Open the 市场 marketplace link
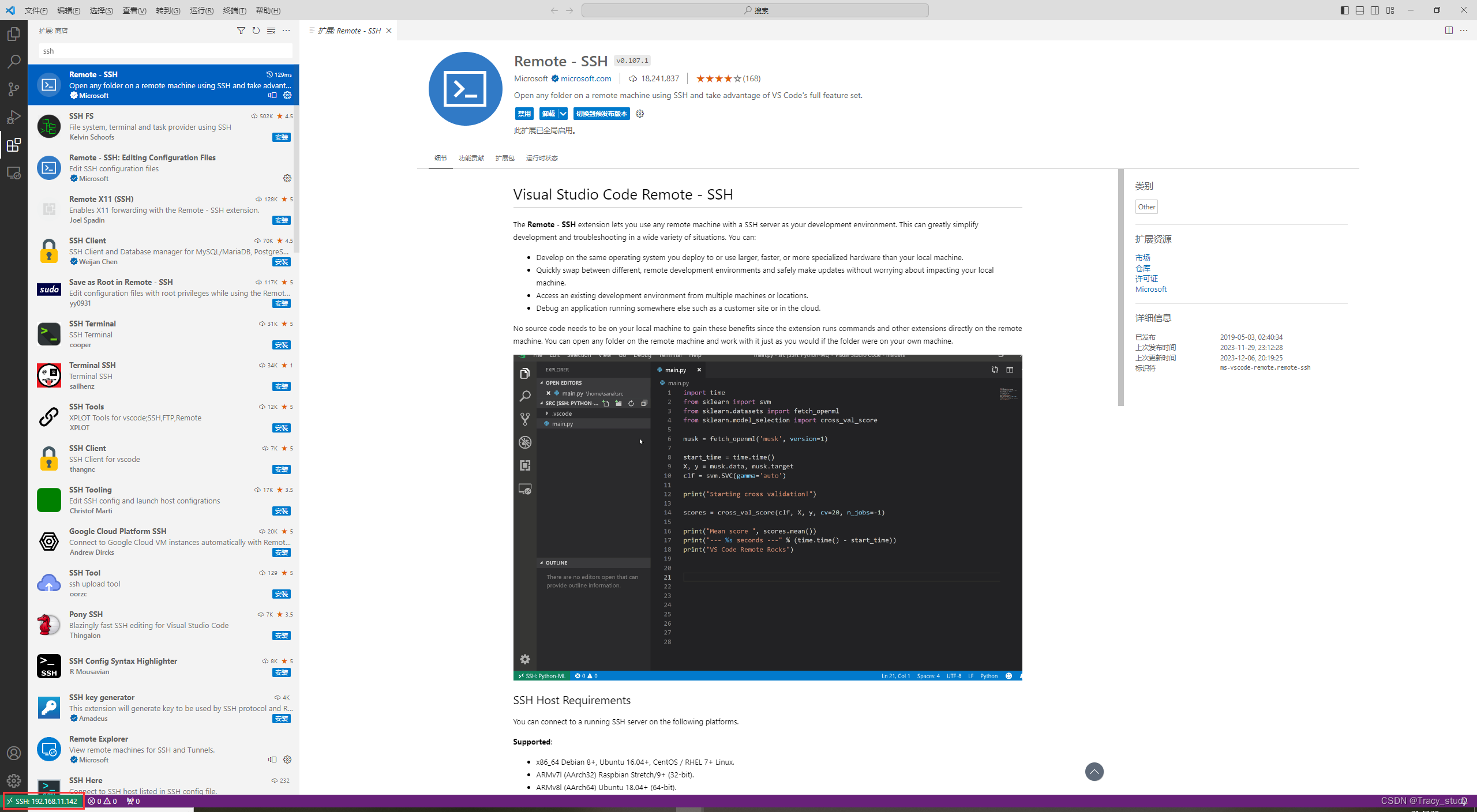This screenshot has width=1477, height=812. point(1143,258)
